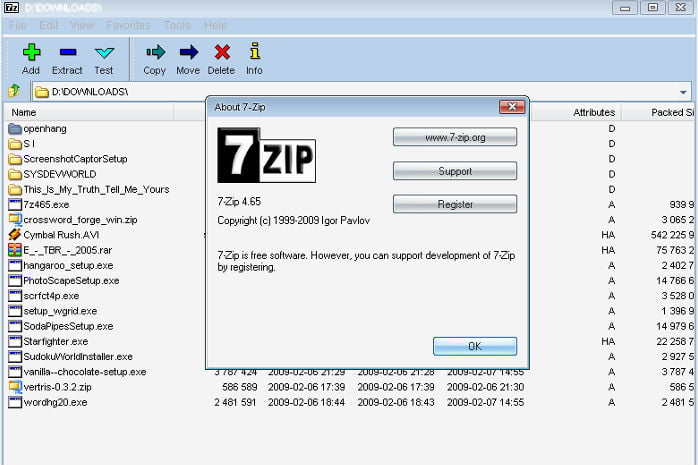Open the address bar path dropdown

(x=683, y=92)
